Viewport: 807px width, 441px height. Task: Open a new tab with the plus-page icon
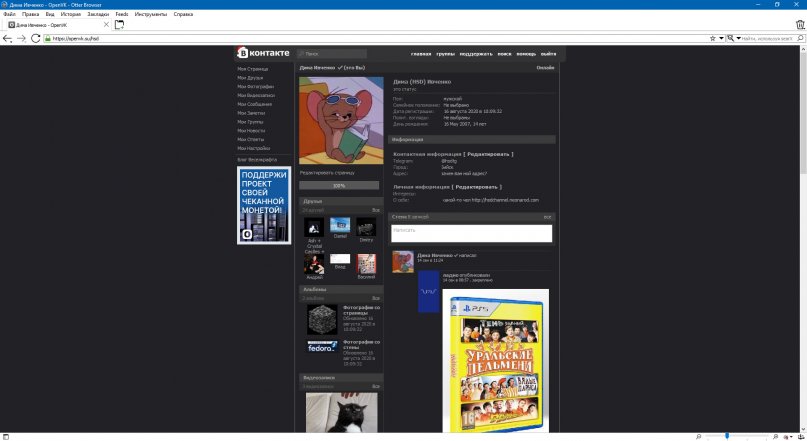[119, 24]
